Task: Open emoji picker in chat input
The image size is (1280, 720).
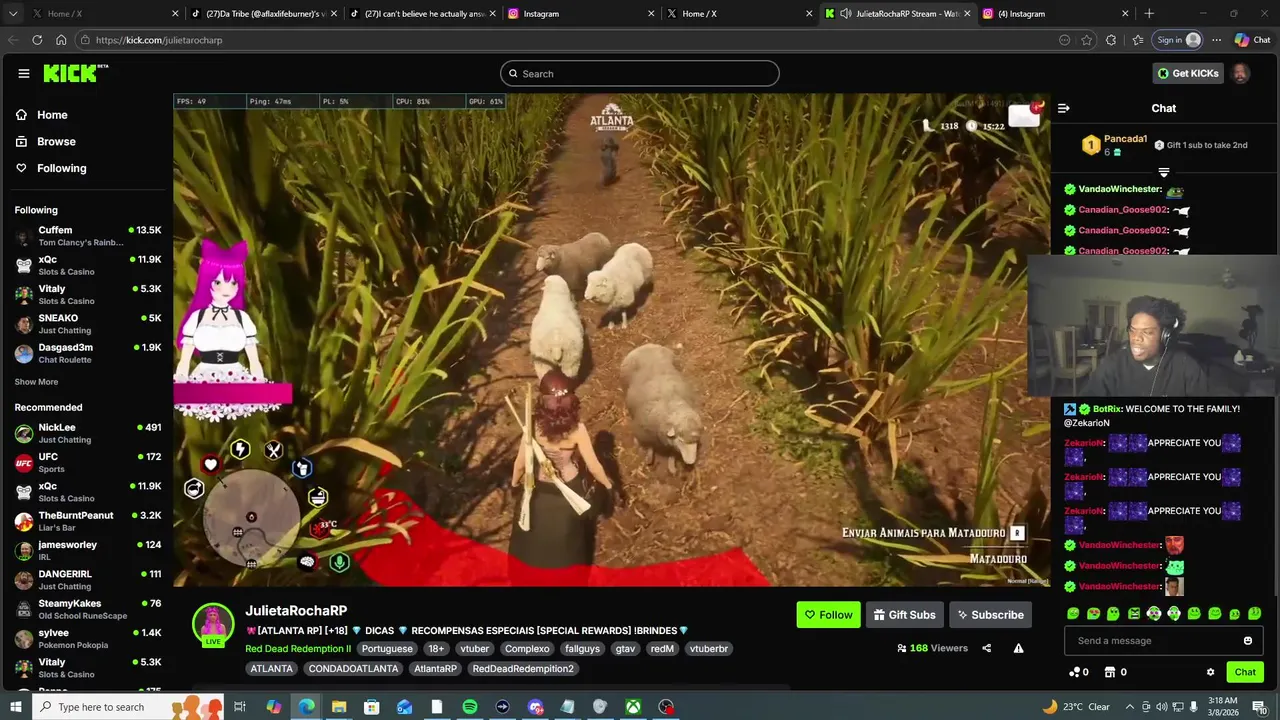Action: [1247, 641]
